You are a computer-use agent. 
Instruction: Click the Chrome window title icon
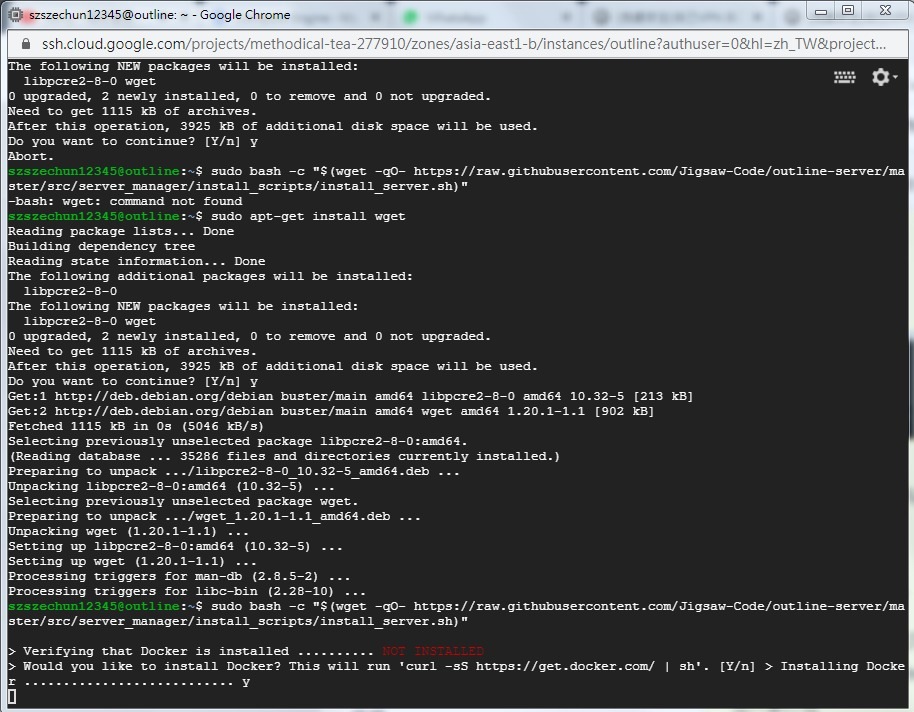(x=16, y=15)
